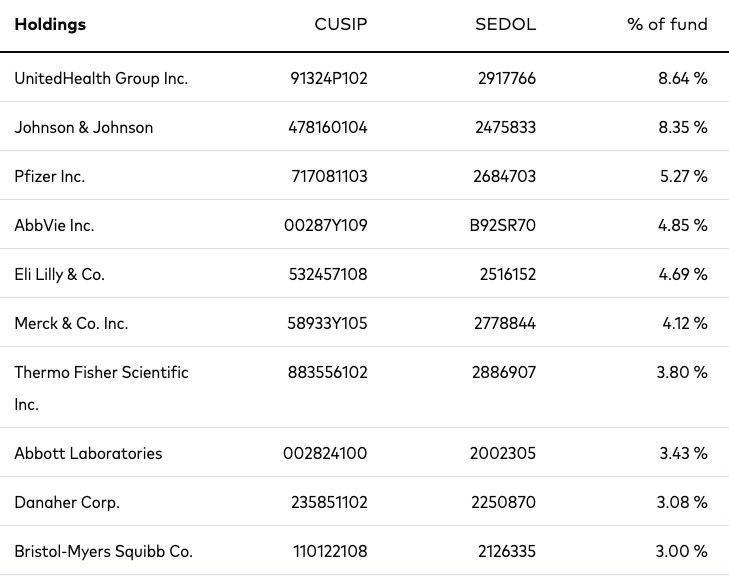The width and height of the screenshot is (729, 582).
Task: Click the % of fund column header
Action: pos(667,24)
